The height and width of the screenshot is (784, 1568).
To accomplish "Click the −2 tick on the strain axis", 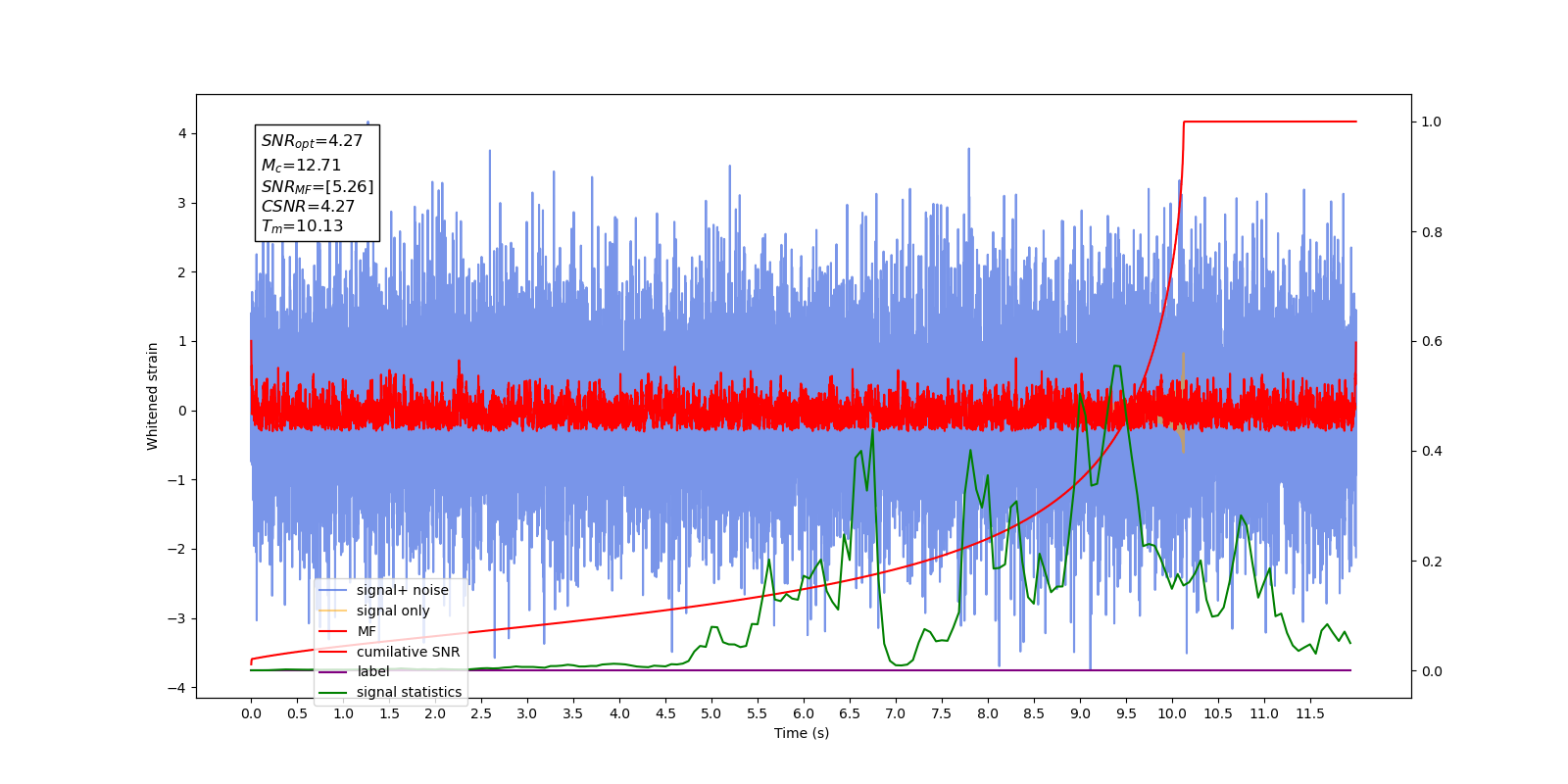I will click(176, 550).
